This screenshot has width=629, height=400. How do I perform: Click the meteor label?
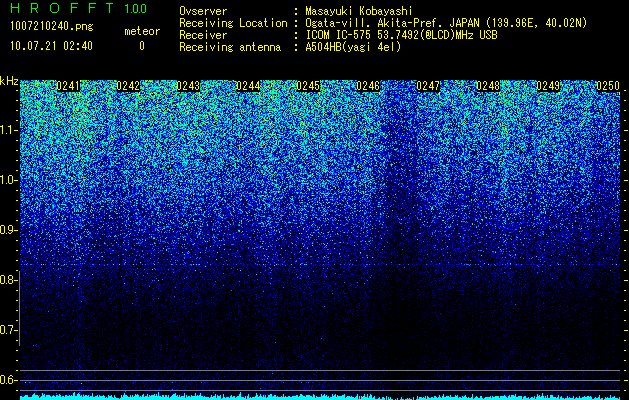coord(142,31)
